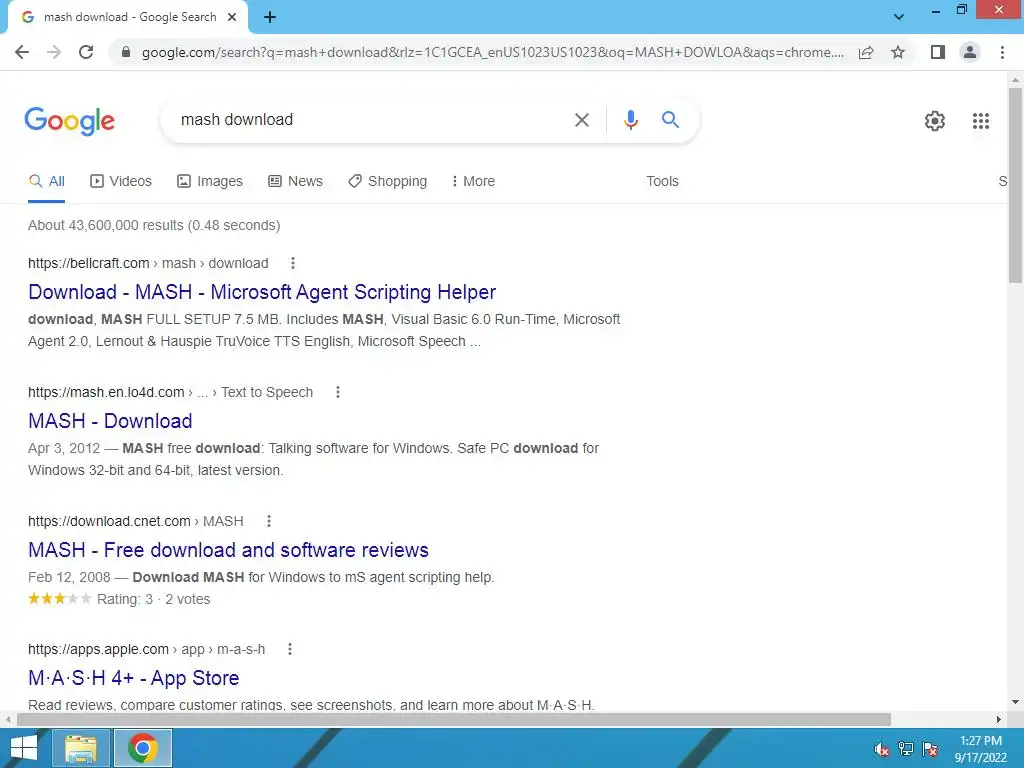The width and height of the screenshot is (1024, 768).
Task: Open File Explorer from the taskbar
Action: [x=81, y=748]
